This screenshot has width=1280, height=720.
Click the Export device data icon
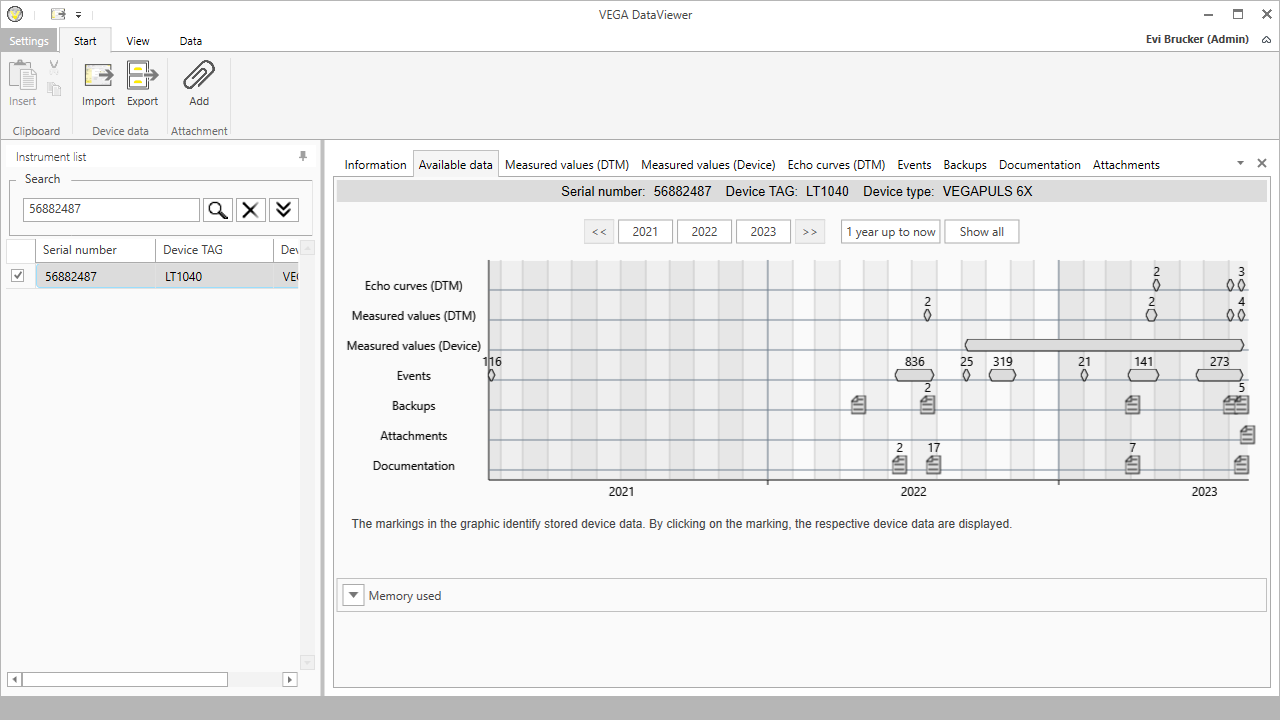(x=142, y=76)
